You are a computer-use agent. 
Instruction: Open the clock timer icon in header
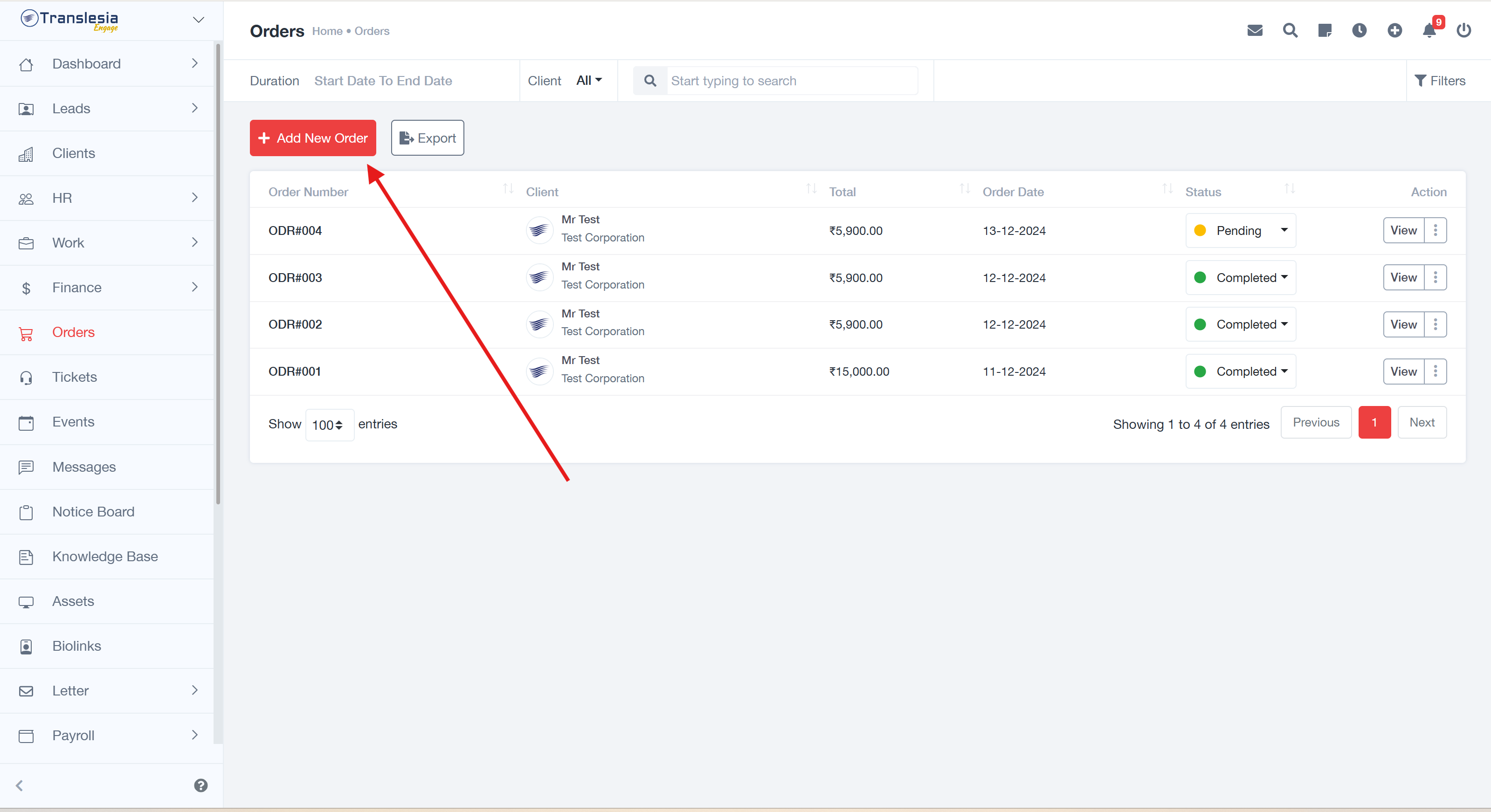1359,30
